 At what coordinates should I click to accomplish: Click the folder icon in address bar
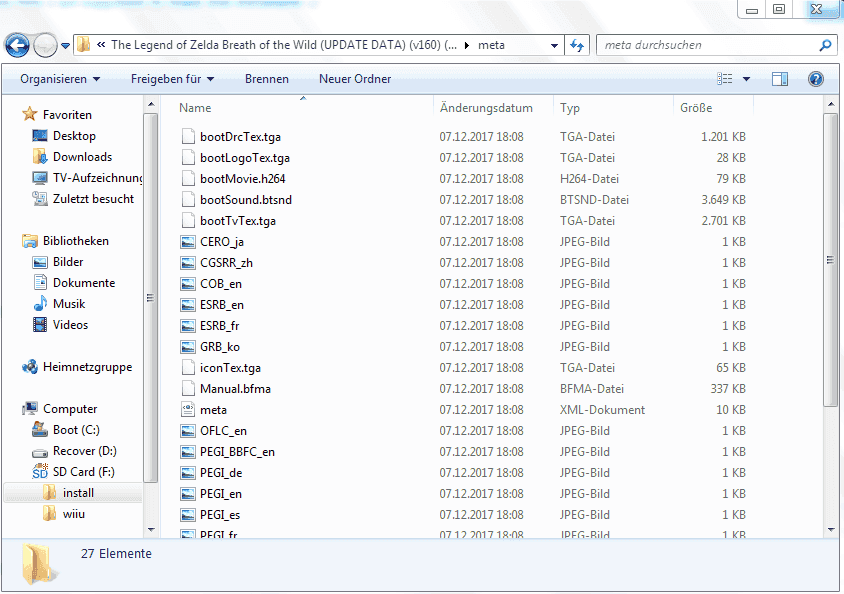coord(83,45)
